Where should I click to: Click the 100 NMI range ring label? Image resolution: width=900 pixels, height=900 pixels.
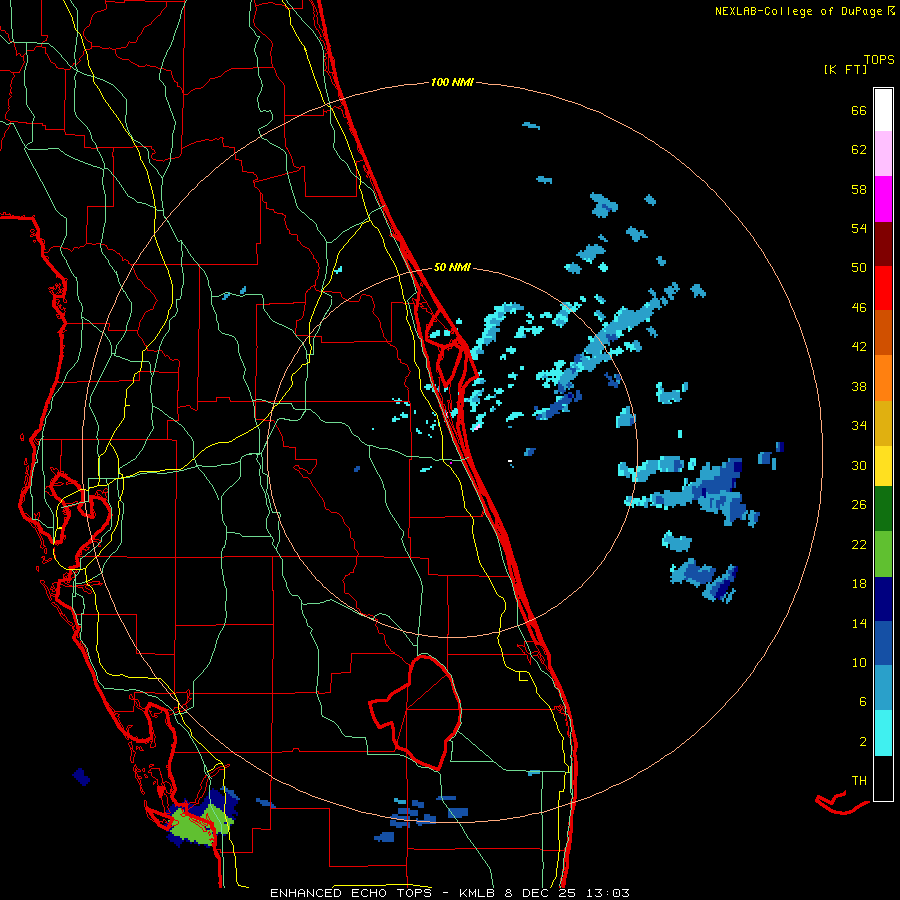pos(452,83)
